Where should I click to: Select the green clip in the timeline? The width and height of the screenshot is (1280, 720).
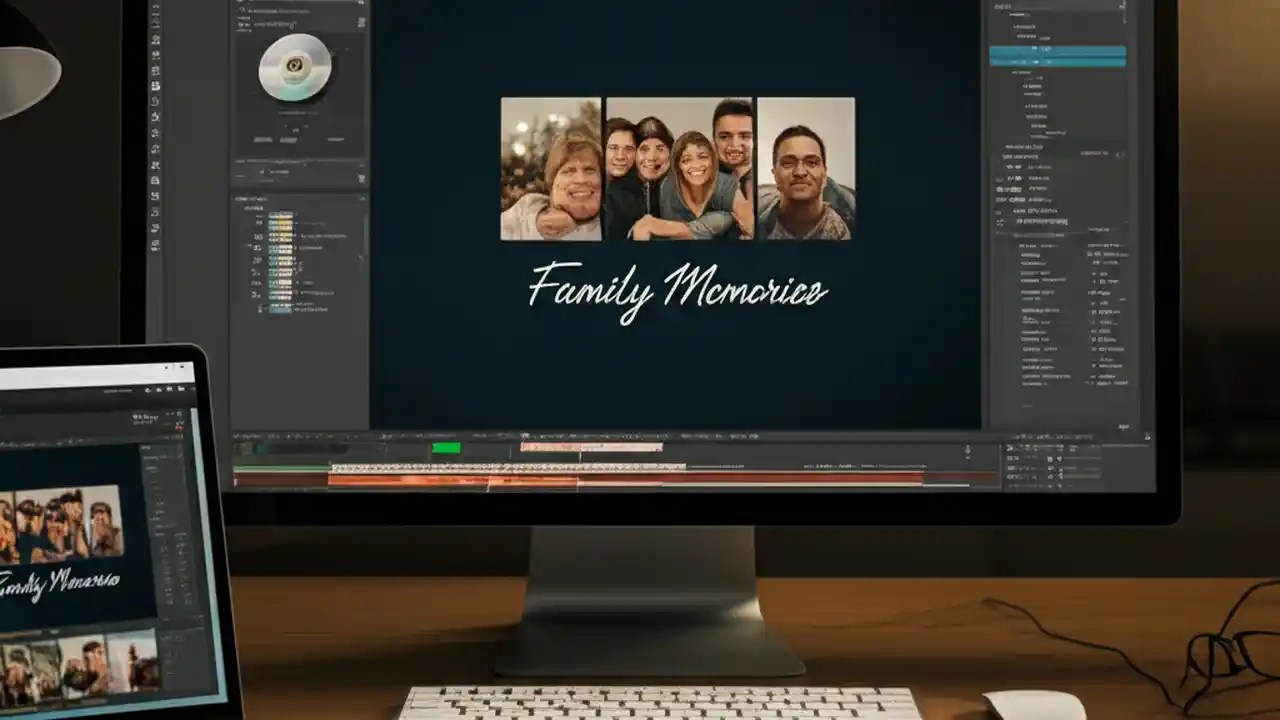tap(445, 447)
